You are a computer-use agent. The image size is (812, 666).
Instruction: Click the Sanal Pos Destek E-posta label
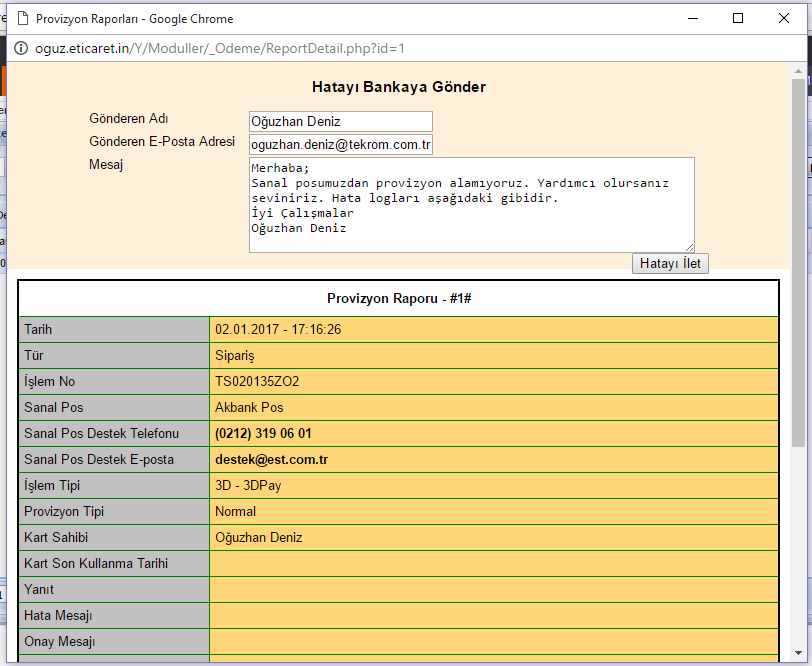click(99, 460)
